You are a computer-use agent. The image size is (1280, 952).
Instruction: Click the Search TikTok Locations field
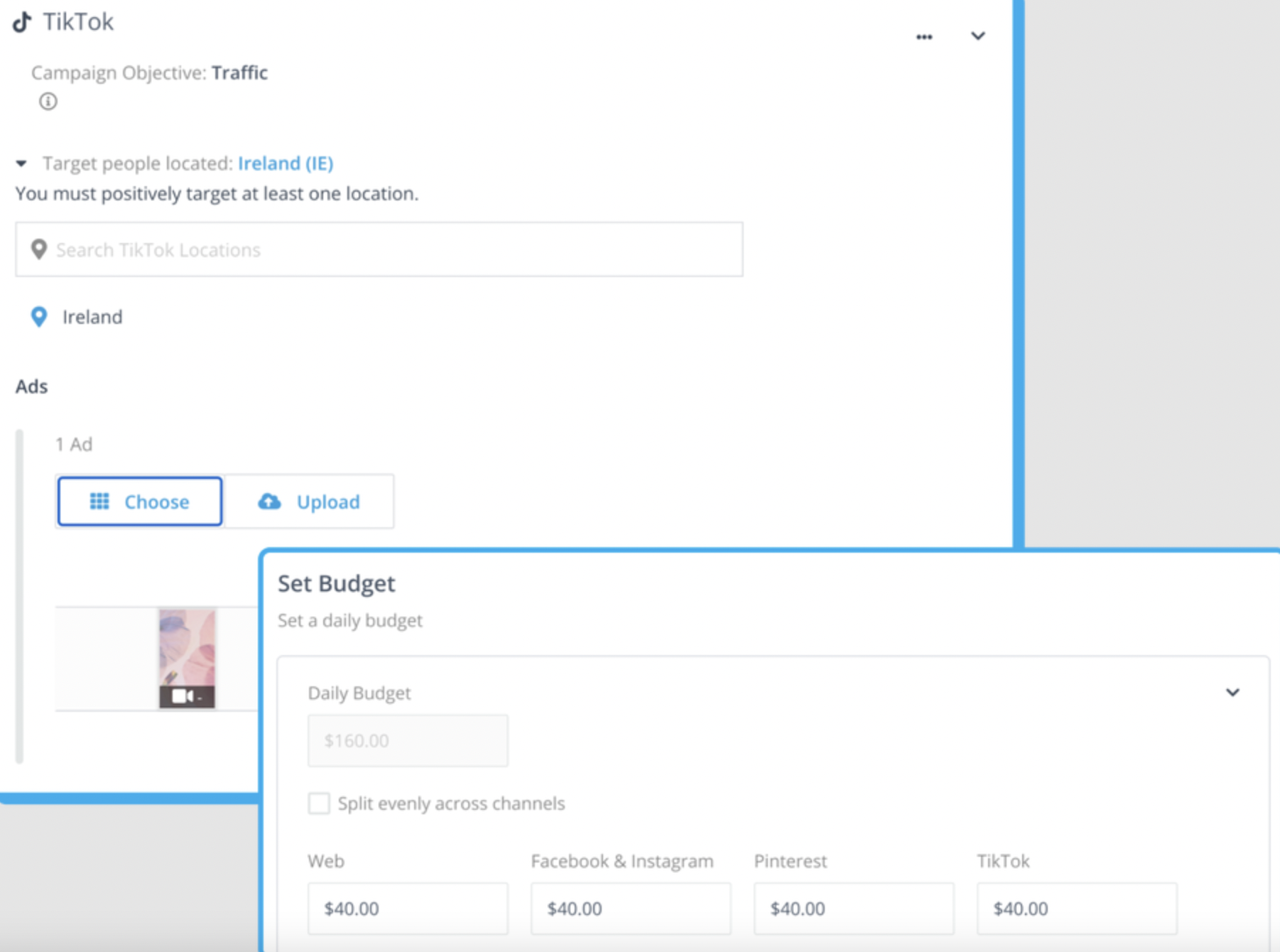[x=379, y=249]
